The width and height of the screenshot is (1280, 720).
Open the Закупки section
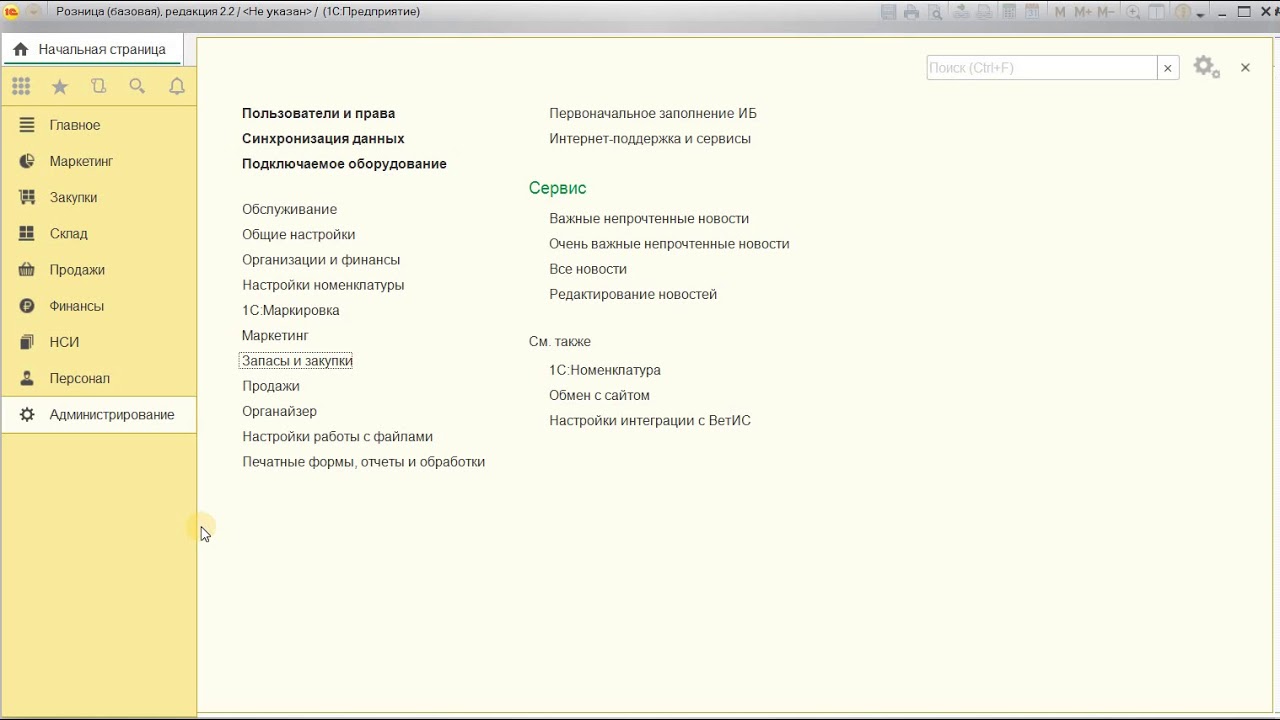(99, 197)
